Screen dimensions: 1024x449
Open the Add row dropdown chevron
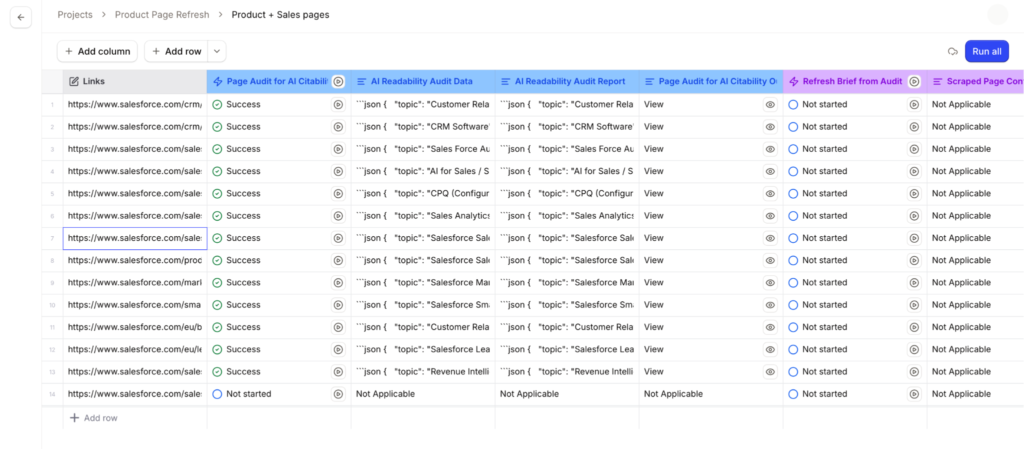[x=217, y=52]
